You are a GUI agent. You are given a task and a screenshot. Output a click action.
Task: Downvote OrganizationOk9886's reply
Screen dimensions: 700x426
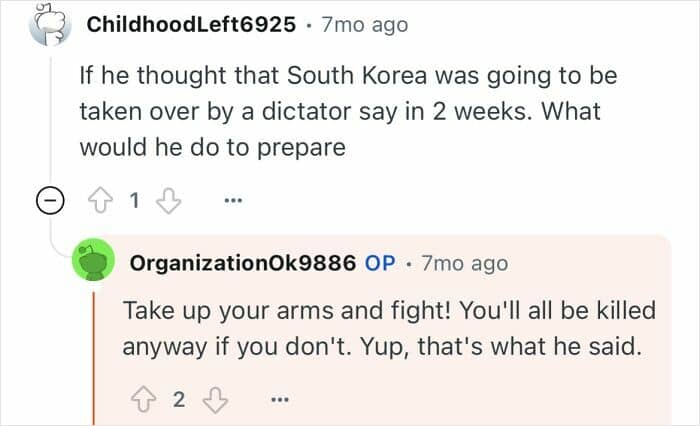[x=216, y=400]
